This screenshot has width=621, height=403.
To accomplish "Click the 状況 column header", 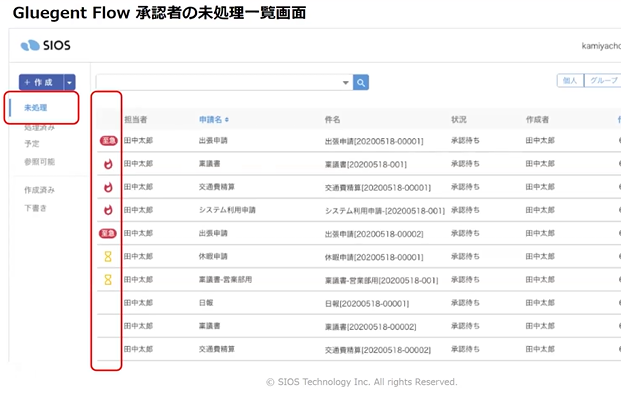I will click(x=459, y=120).
